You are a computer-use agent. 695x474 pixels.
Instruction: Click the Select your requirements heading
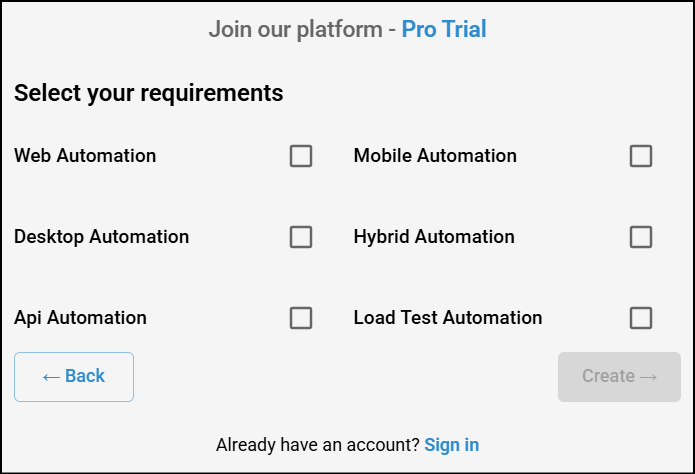[149, 94]
